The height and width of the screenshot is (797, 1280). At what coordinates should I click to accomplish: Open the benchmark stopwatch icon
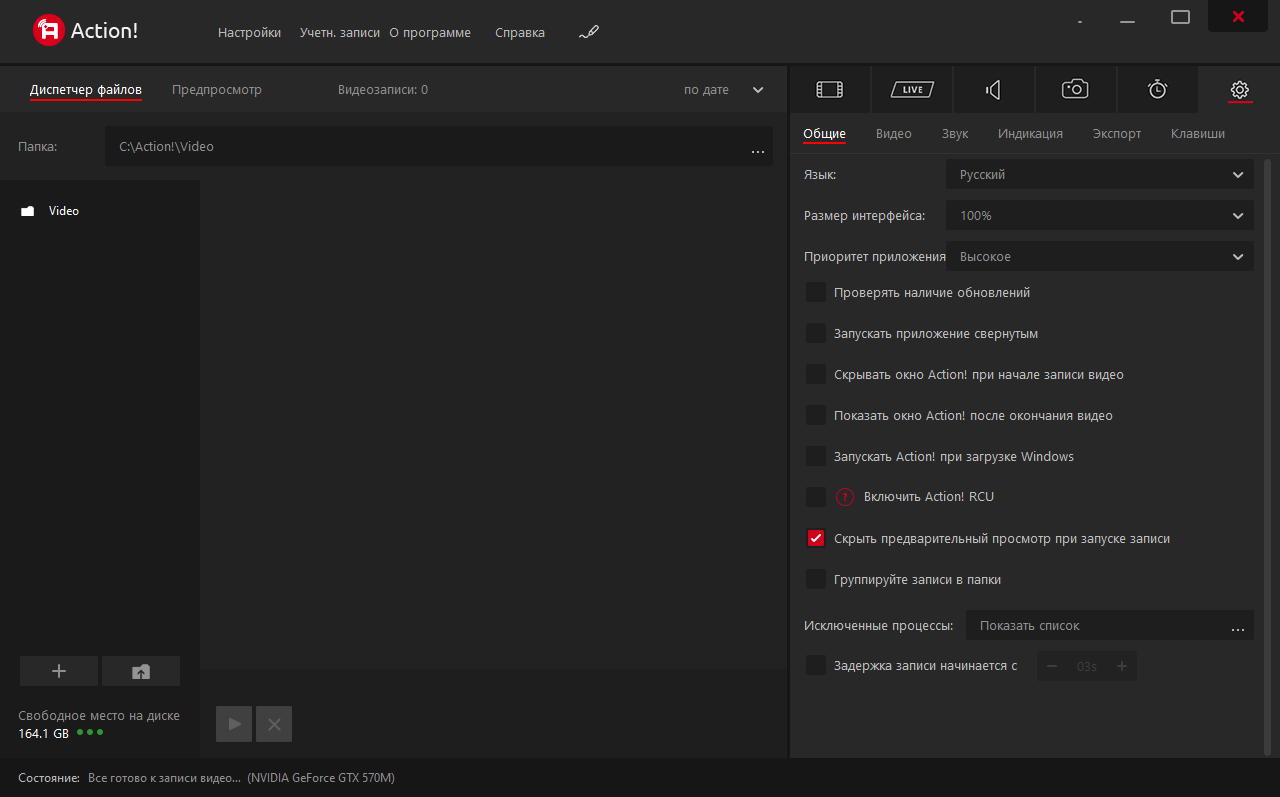pyautogui.click(x=1157, y=90)
